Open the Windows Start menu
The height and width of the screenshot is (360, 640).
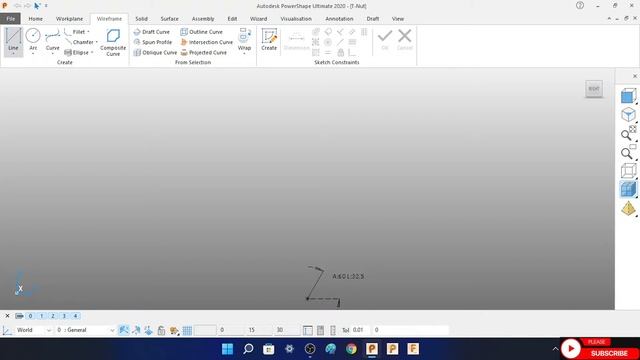click(x=227, y=349)
